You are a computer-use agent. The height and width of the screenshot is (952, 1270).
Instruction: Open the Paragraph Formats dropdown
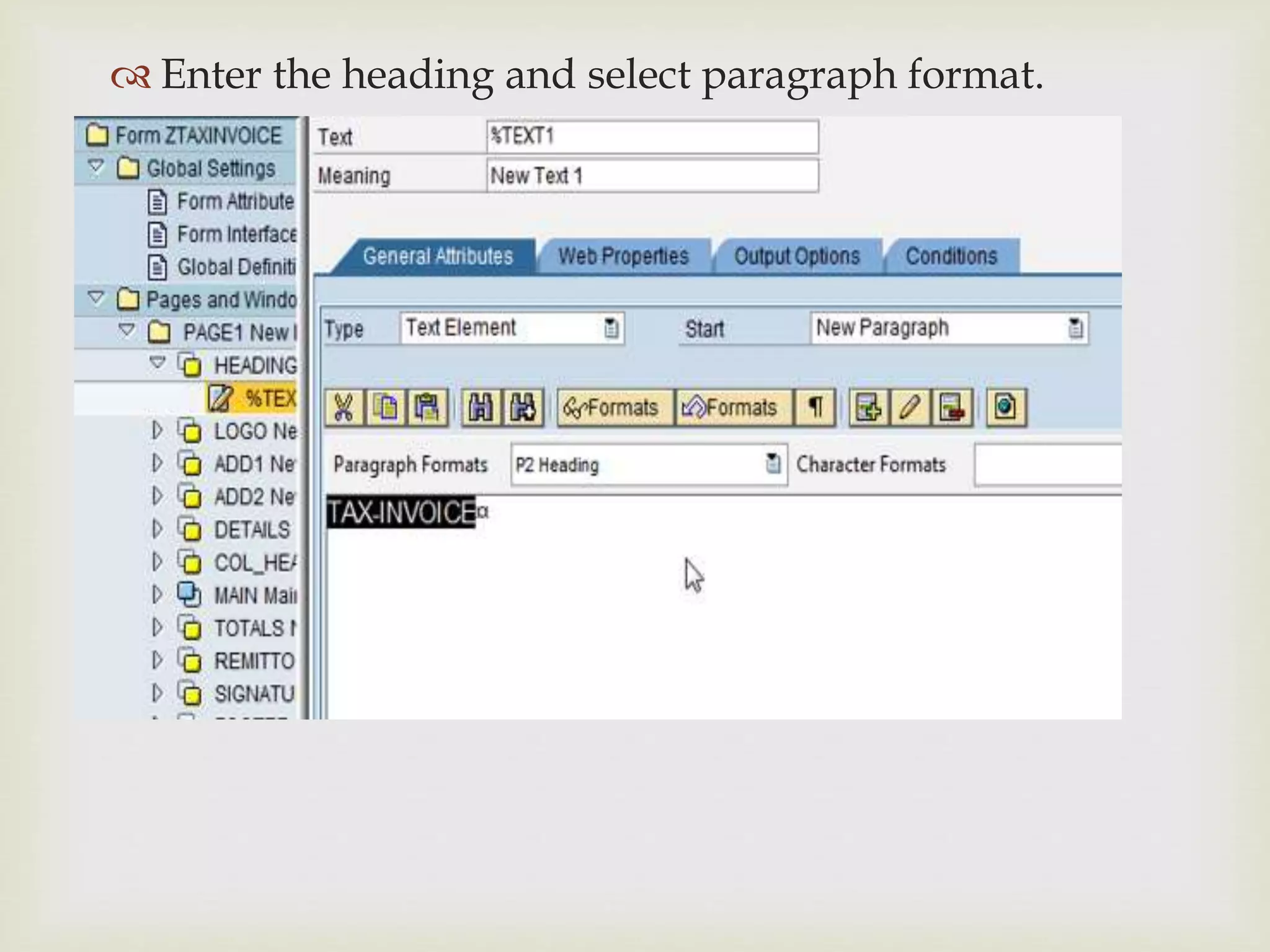(x=773, y=463)
